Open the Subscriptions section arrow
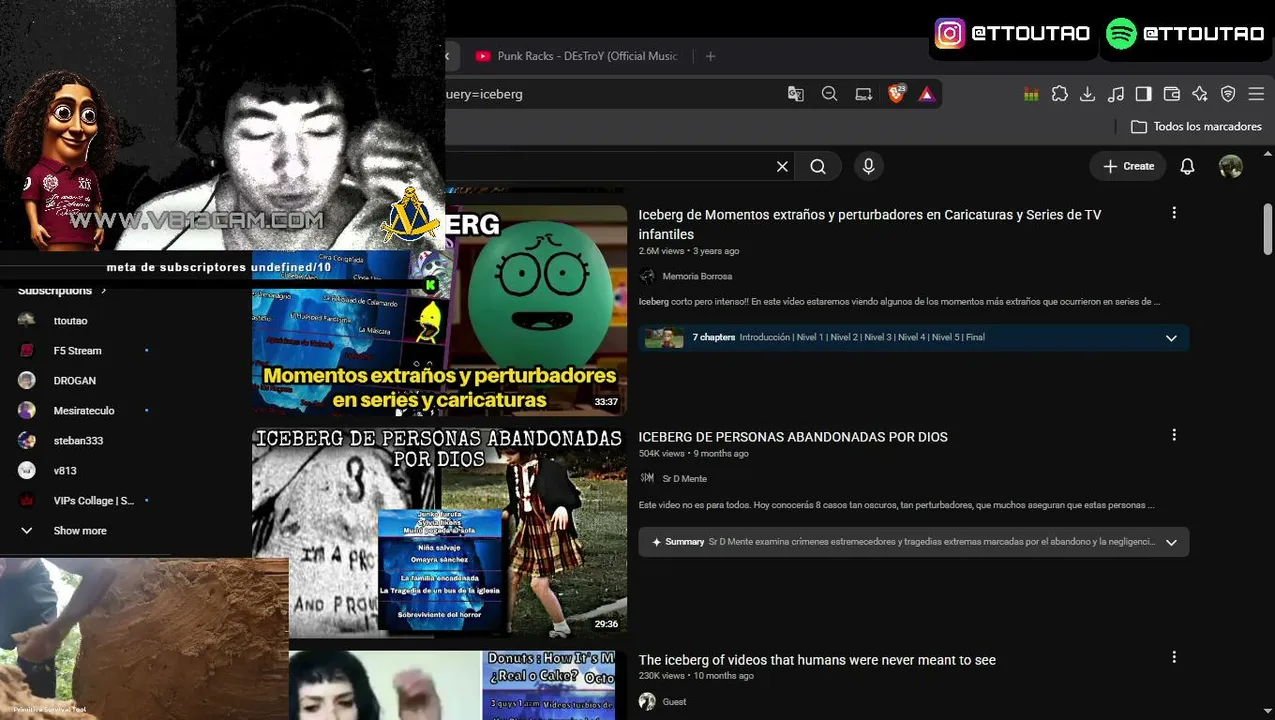Image resolution: width=1275 pixels, height=720 pixels. 103,291
